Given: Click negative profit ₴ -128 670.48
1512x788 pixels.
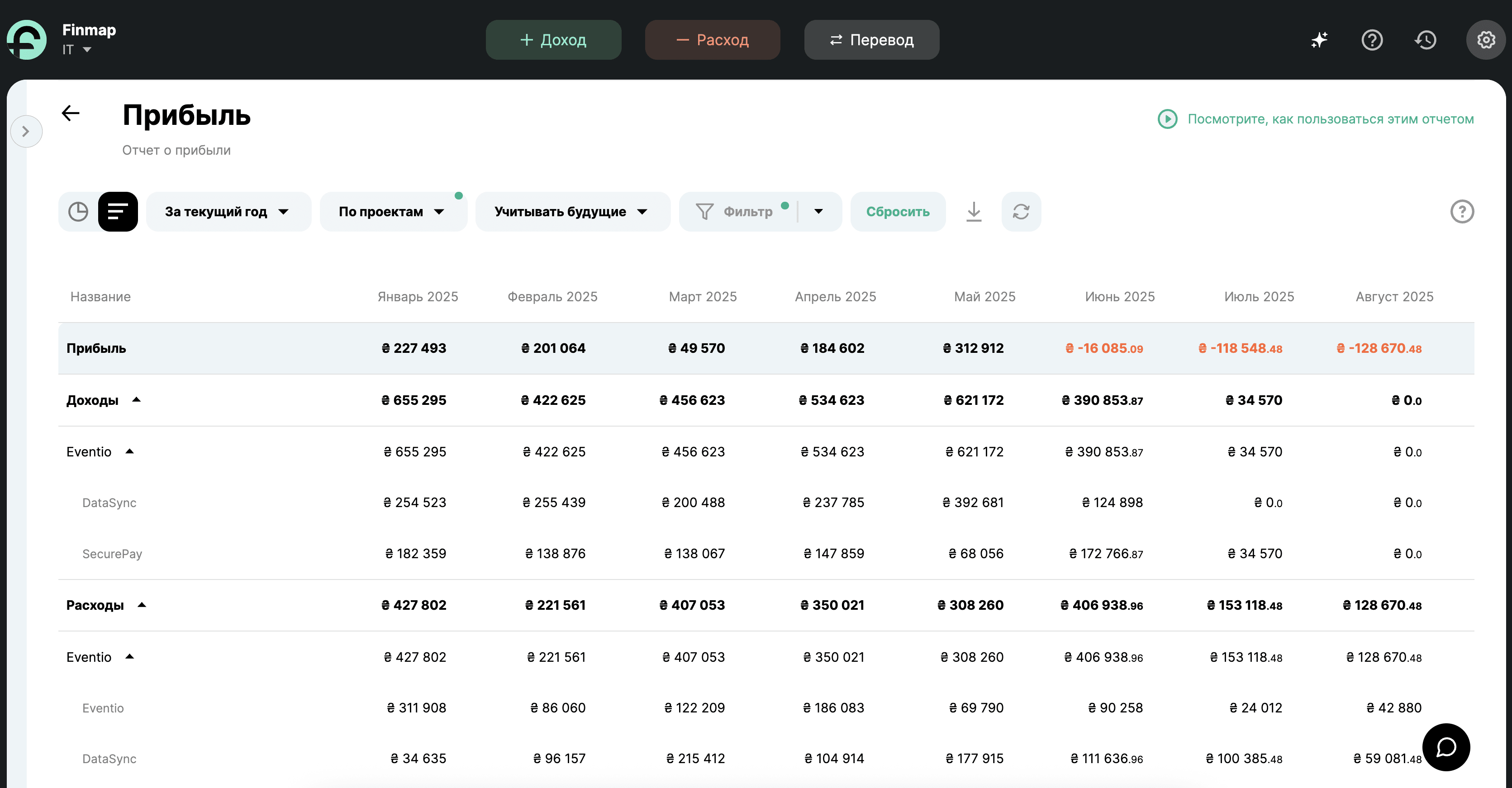Looking at the screenshot, I should coord(1379,348).
